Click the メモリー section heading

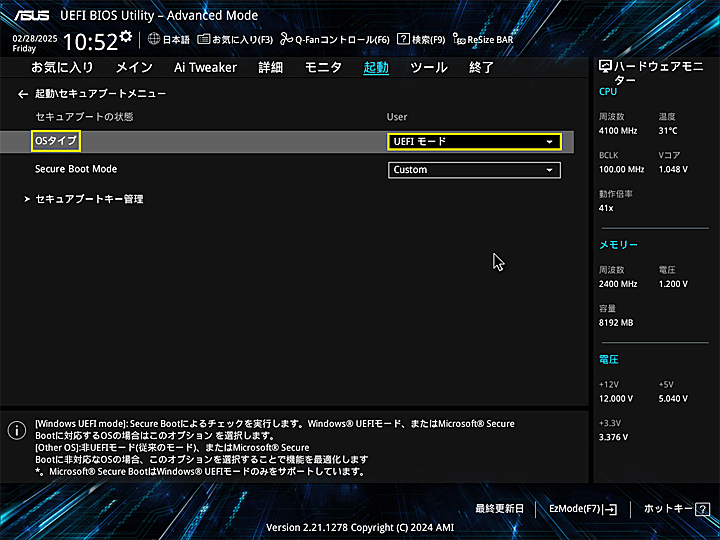pos(619,245)
